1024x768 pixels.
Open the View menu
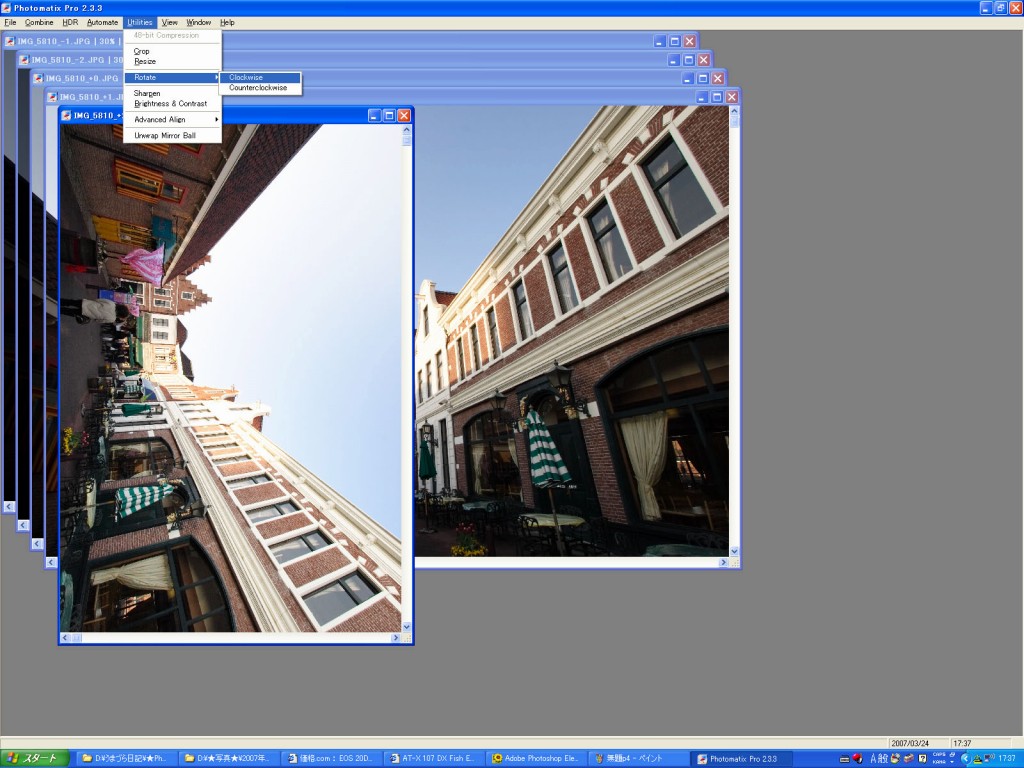click(170, 22)
